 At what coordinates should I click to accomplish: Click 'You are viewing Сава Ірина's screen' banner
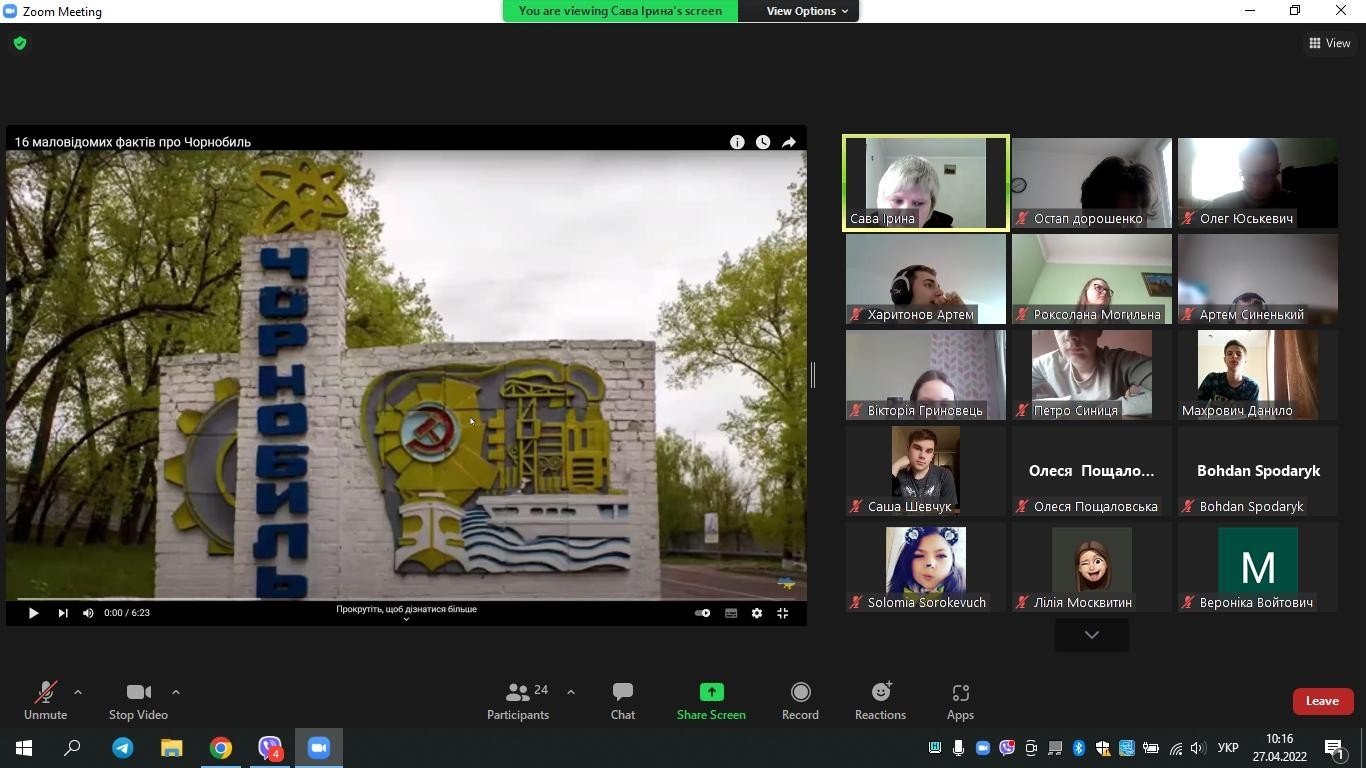[x=620, y=11]
